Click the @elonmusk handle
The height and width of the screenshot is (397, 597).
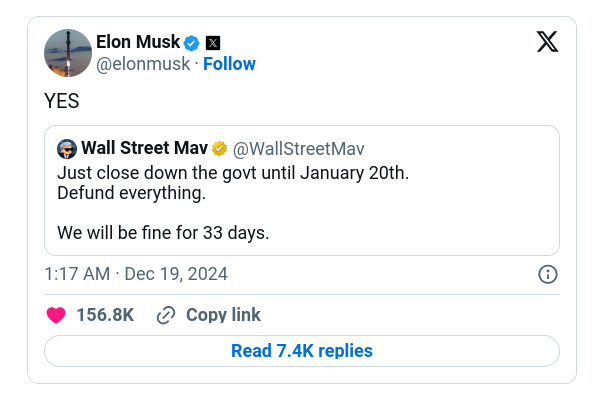point(143,64)
